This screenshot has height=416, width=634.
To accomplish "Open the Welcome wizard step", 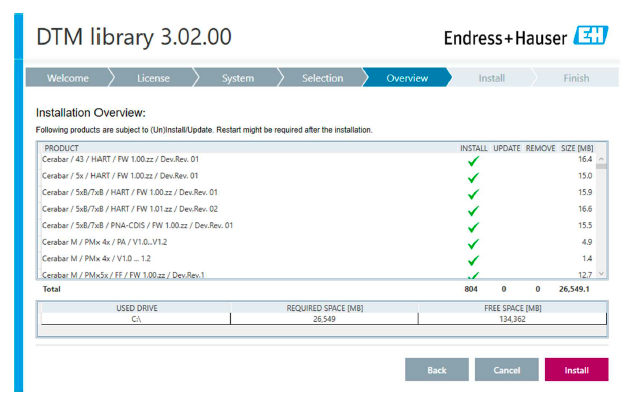I will [x=68, y=78].
